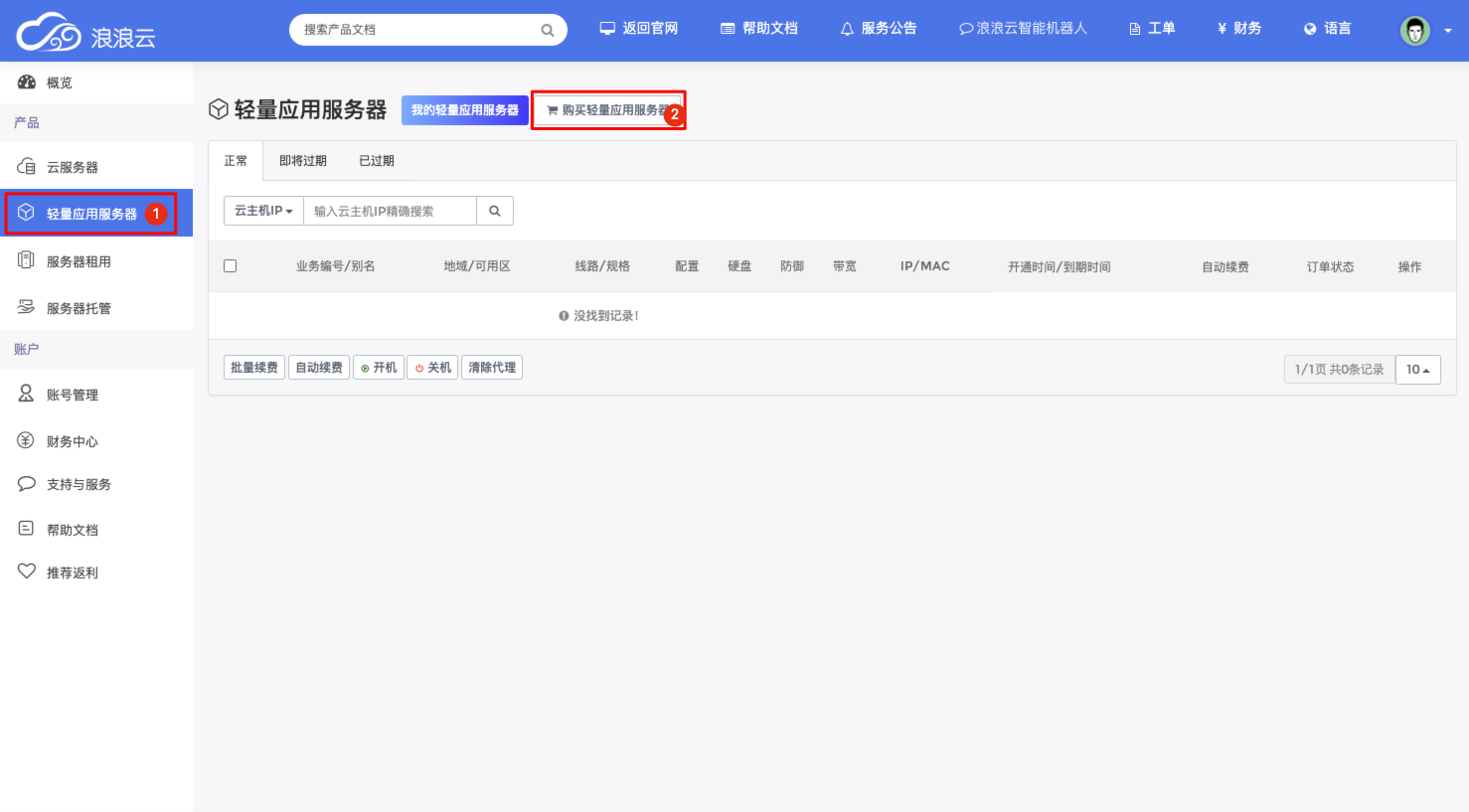Image resolution: width=1469 pixels, height=812 pixels.
Task: Click the 服务器托管 sidebar icon
Action: click(27, 307)
